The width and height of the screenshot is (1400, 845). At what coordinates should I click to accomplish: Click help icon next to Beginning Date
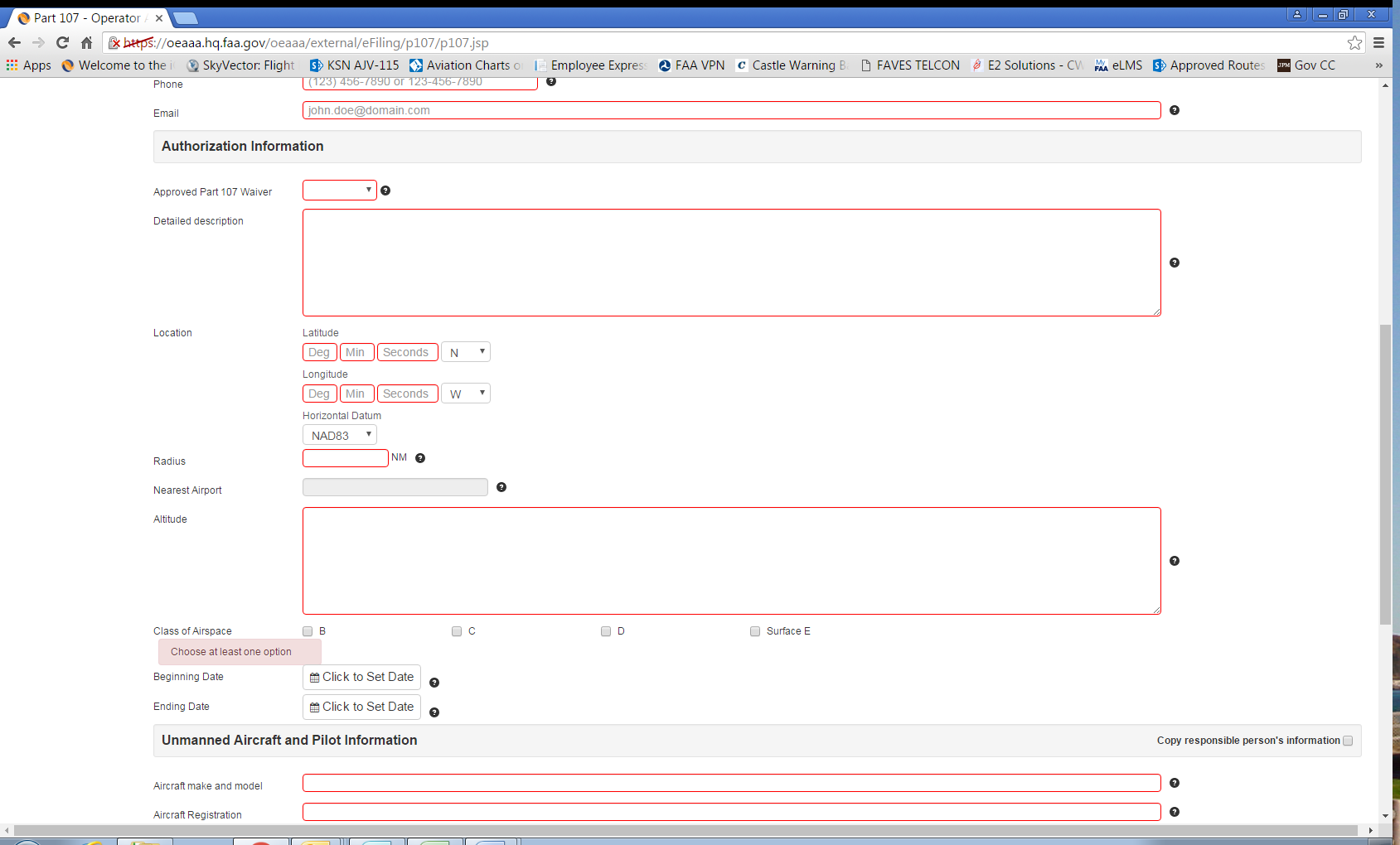(x=434, y=683)
